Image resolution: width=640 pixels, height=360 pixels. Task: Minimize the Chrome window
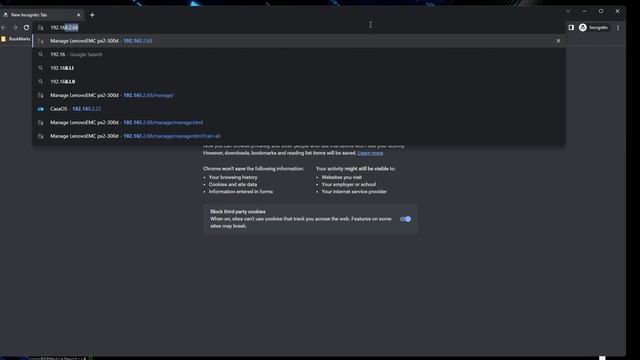[x=584, y=11]
